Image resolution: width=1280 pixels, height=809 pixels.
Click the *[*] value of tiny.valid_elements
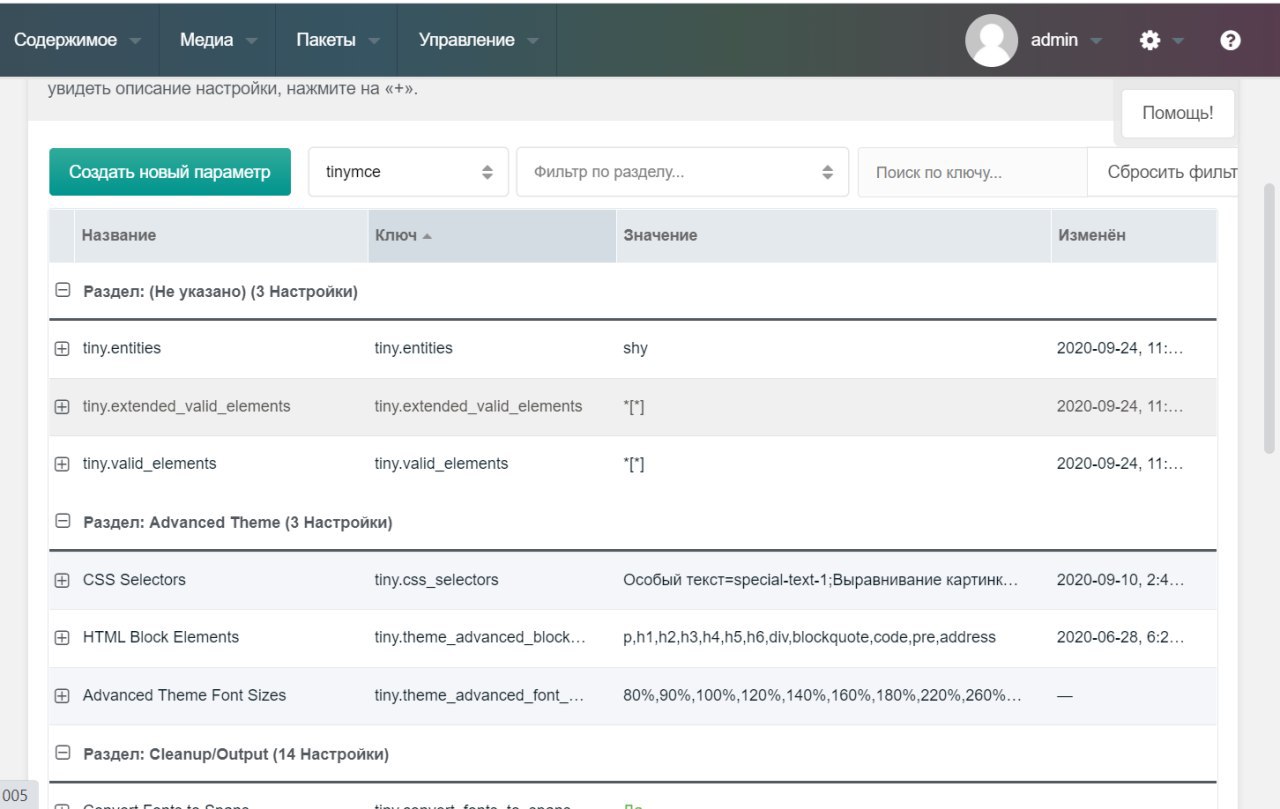pos(634,464)
